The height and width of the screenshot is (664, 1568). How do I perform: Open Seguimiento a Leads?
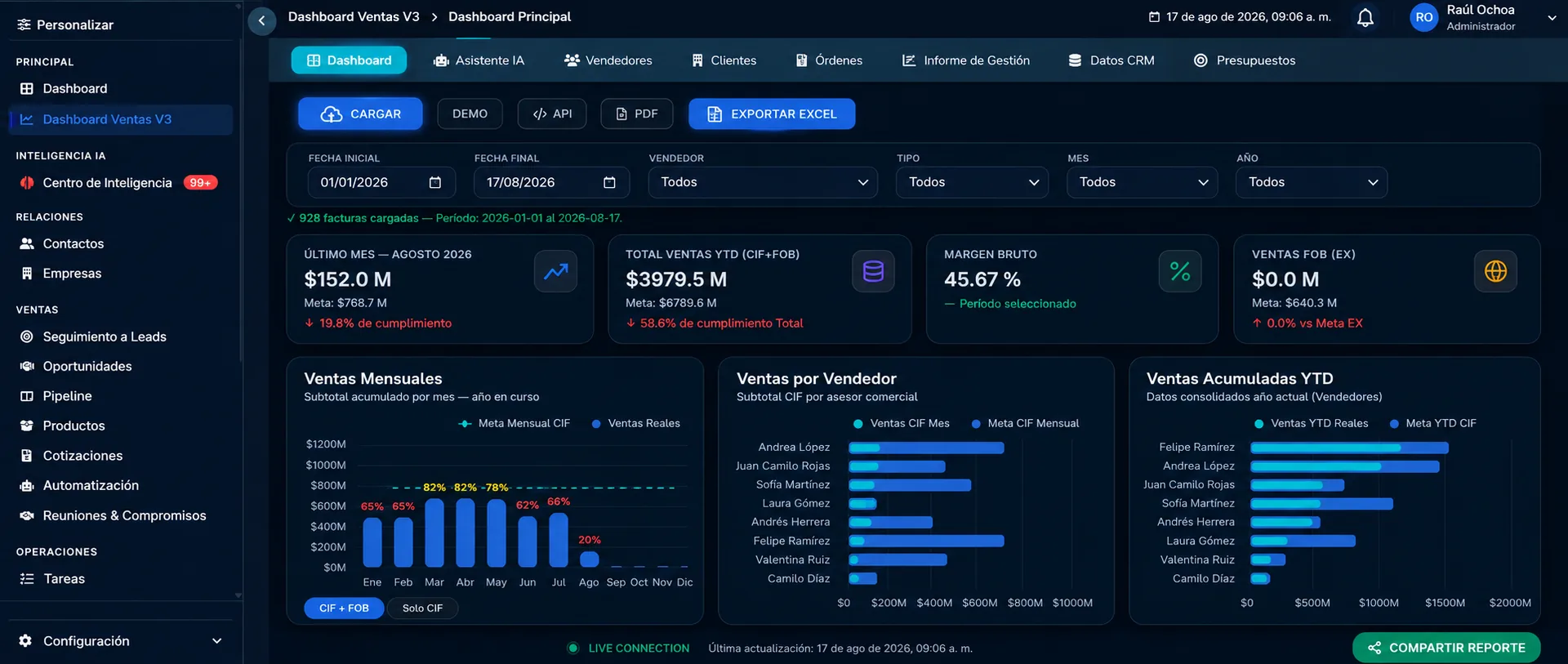(119, 336)
